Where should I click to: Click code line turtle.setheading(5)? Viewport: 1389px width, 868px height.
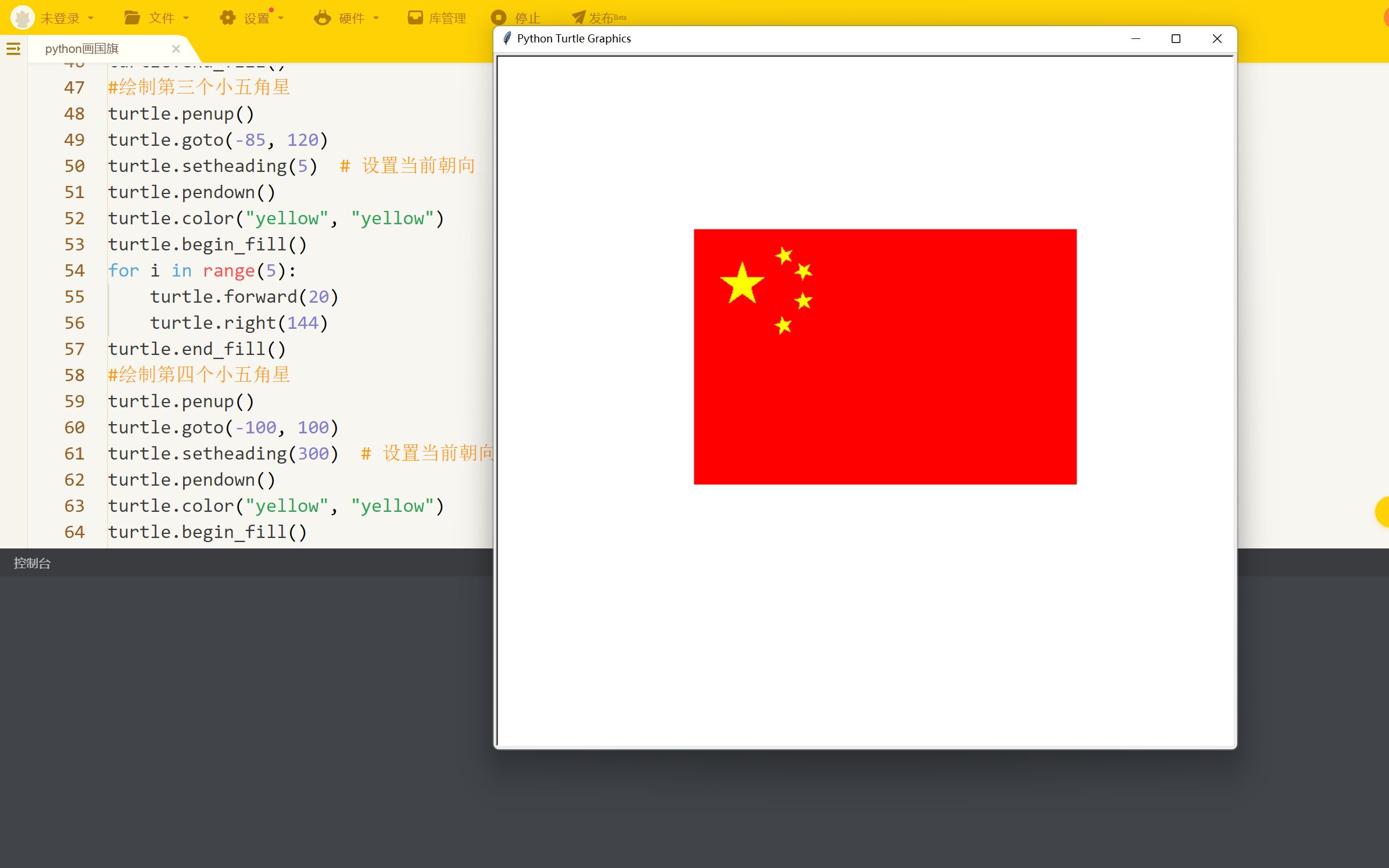213,166
